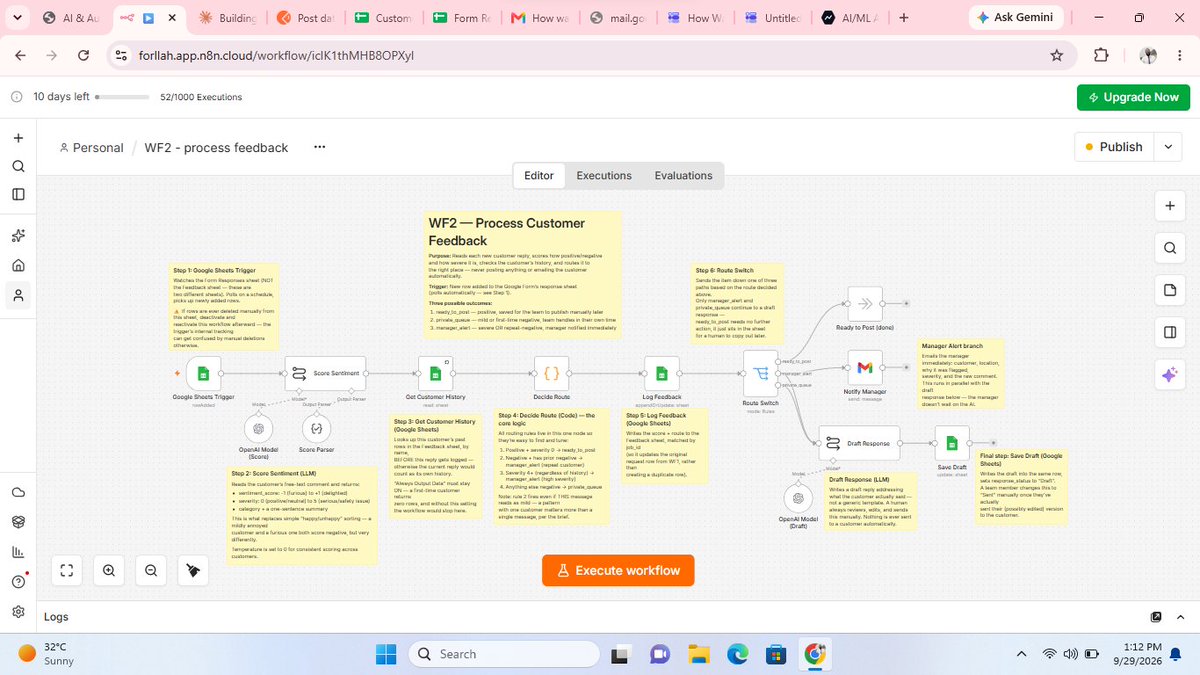Open the Notify Manager Gmail node

coord(865,366)
